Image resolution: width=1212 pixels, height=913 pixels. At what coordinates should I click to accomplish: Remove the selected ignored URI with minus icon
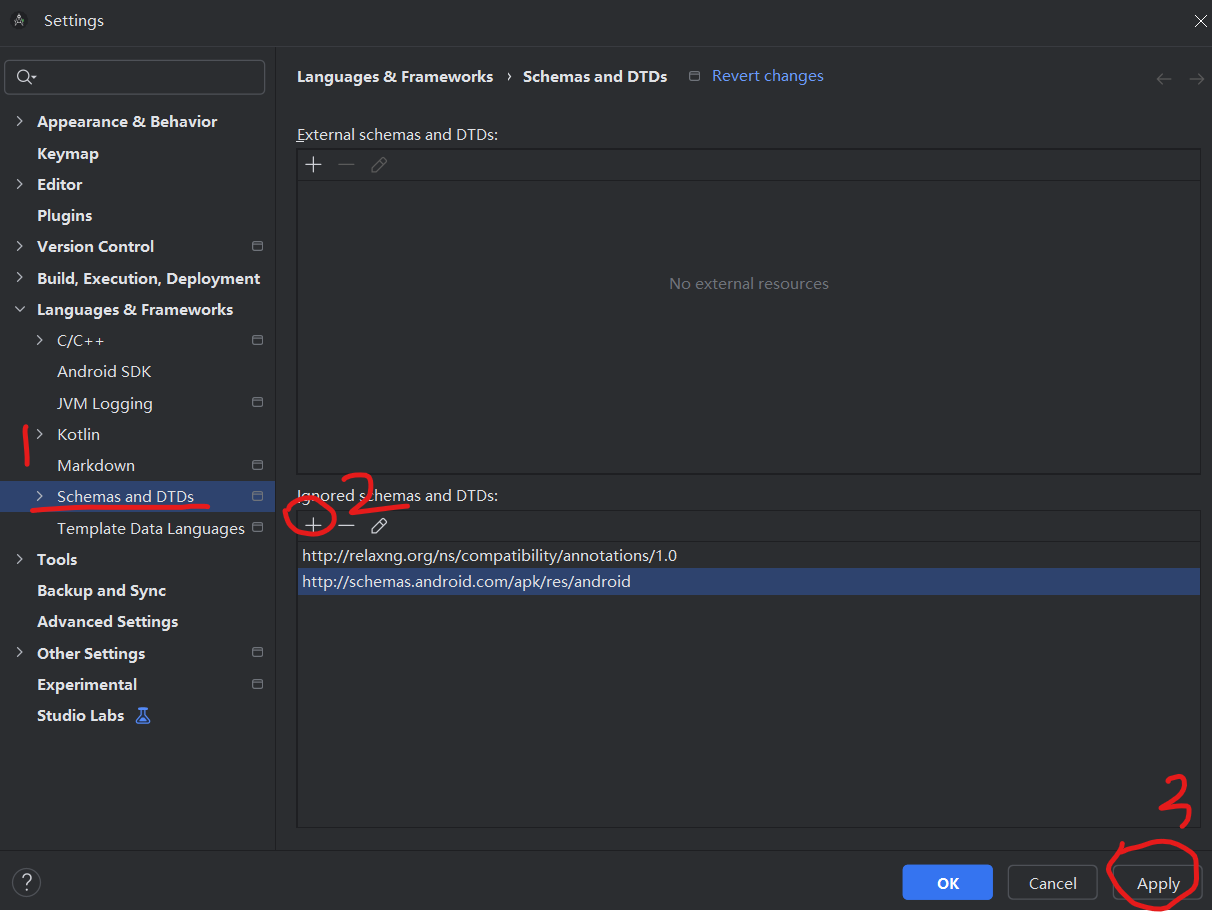click(346, 525)
